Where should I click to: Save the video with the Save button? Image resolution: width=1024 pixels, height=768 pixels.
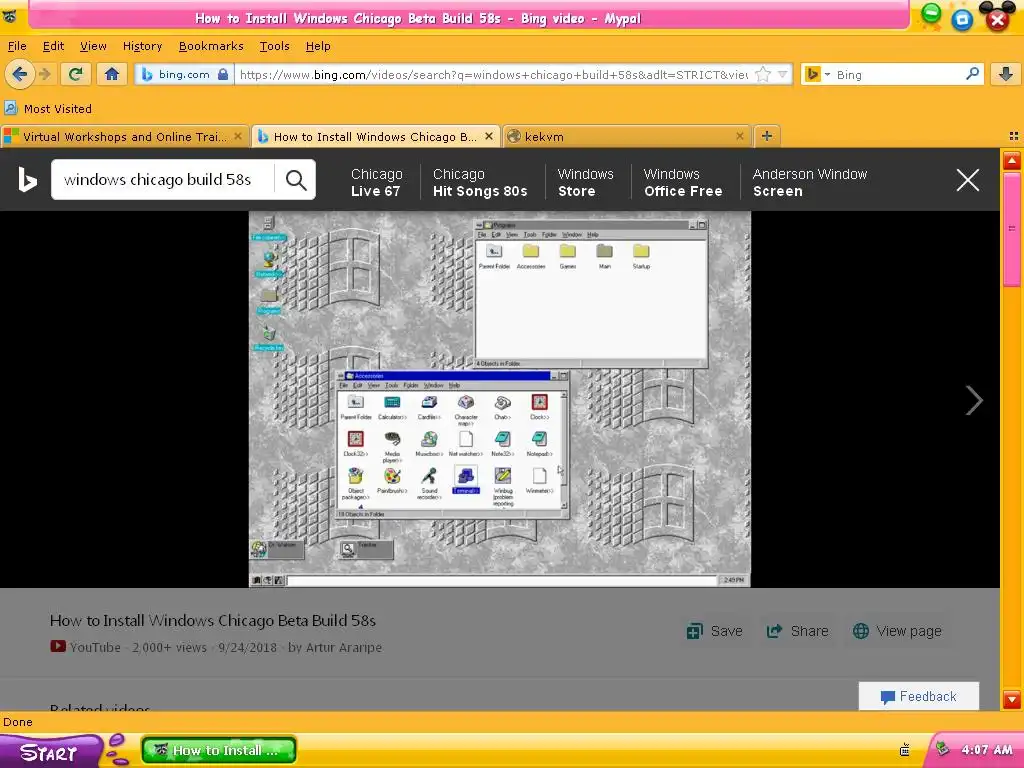click(714, 631)
